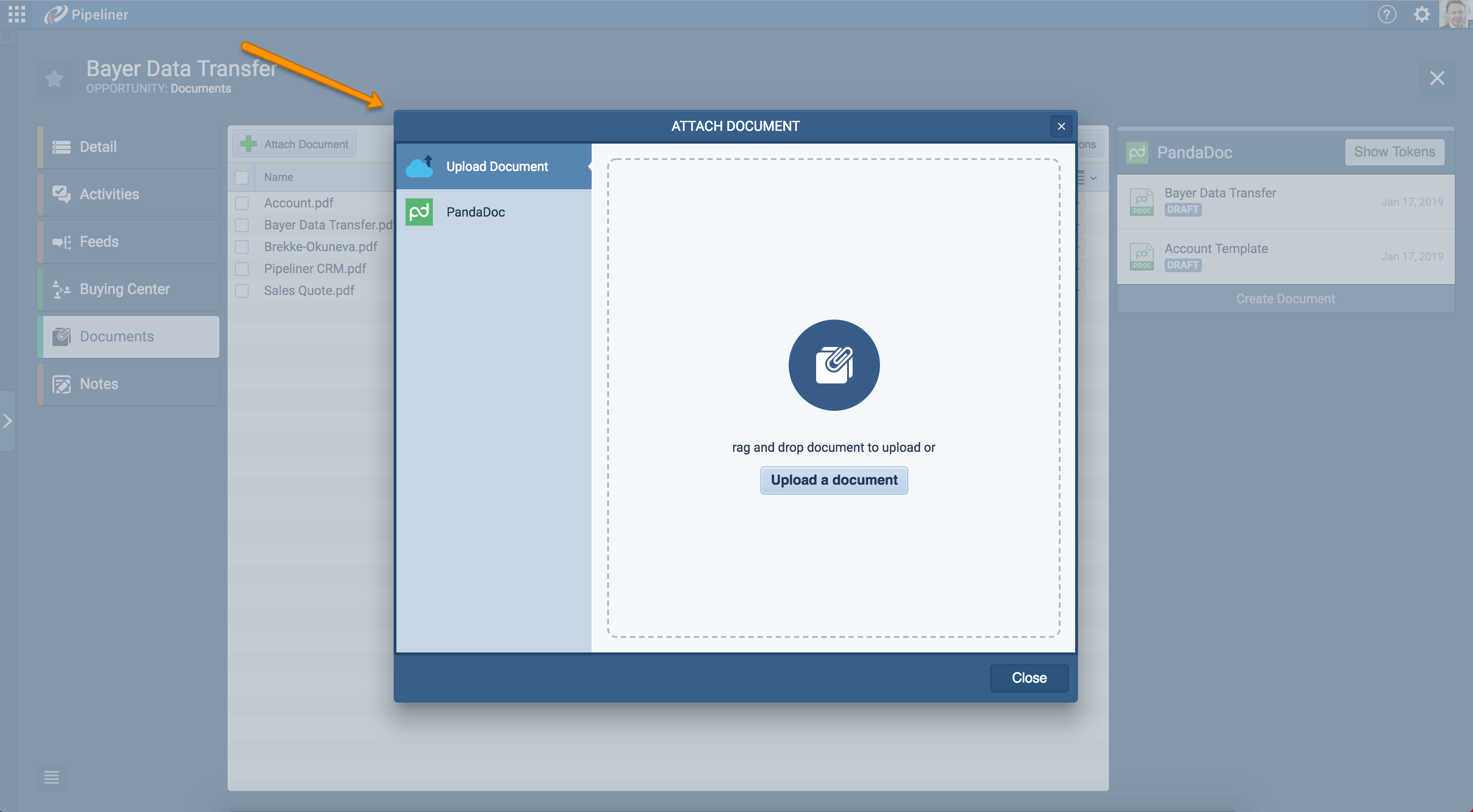Open the apps grid menu icon

(x=16, y=14)
